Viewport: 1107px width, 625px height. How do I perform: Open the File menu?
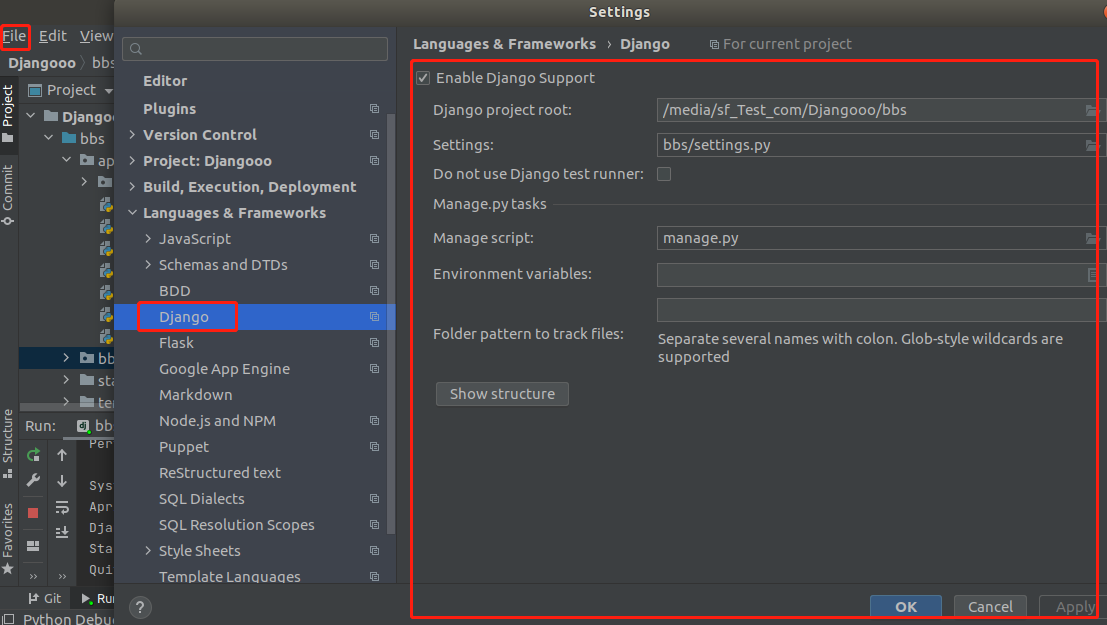tap(16, 35)
